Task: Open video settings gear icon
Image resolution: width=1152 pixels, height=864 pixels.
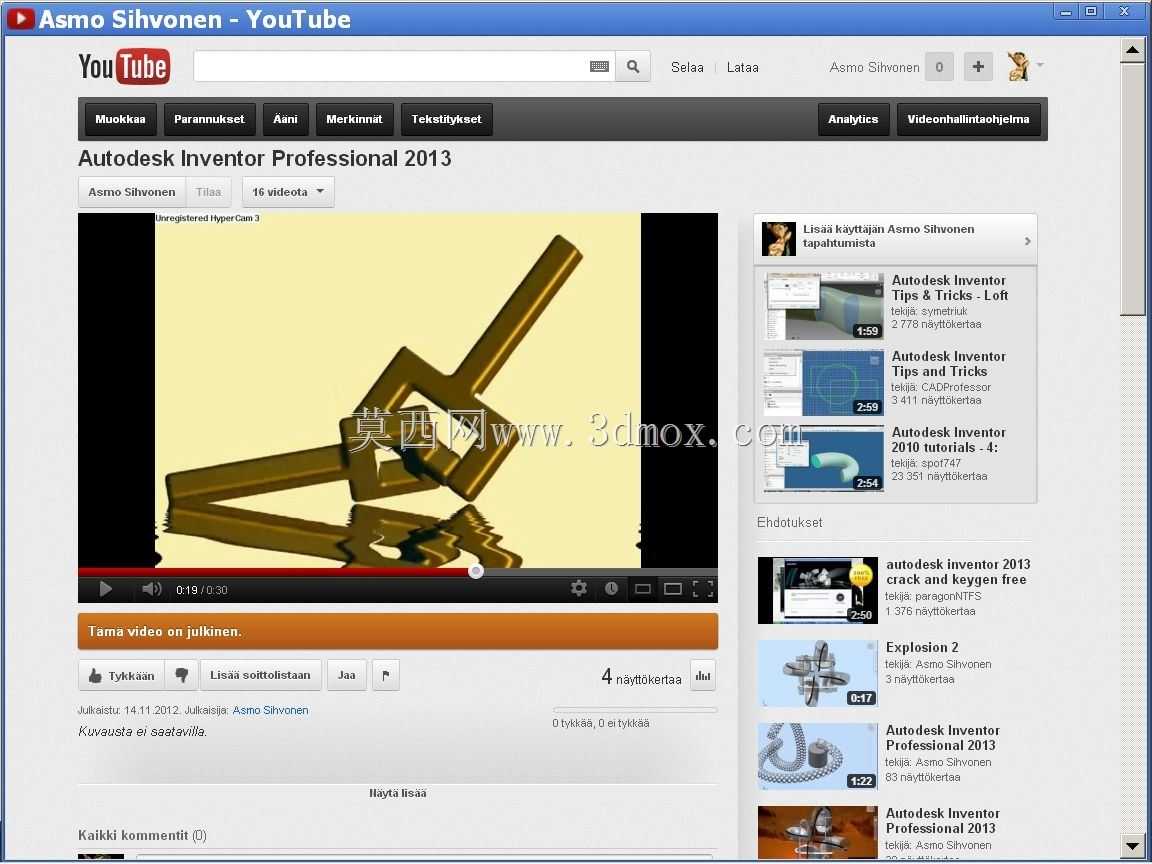Action: 579,588
